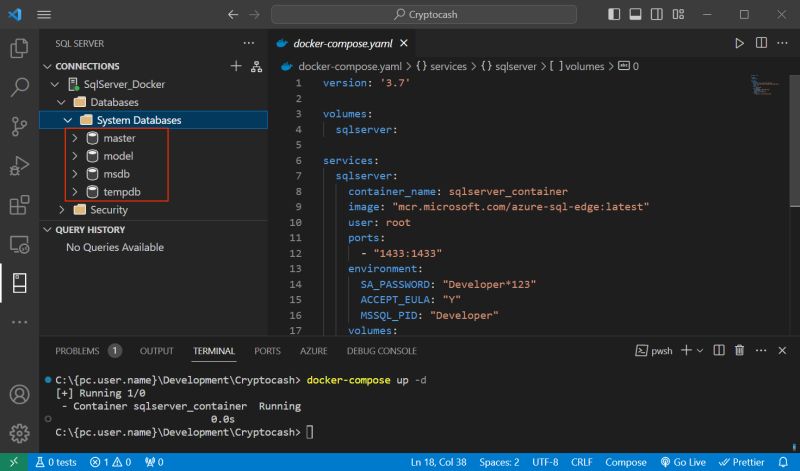Open the remote window indicator
The width and height of the screenshot is (800, 471).
pyautogui.click(x=14, y=462)
